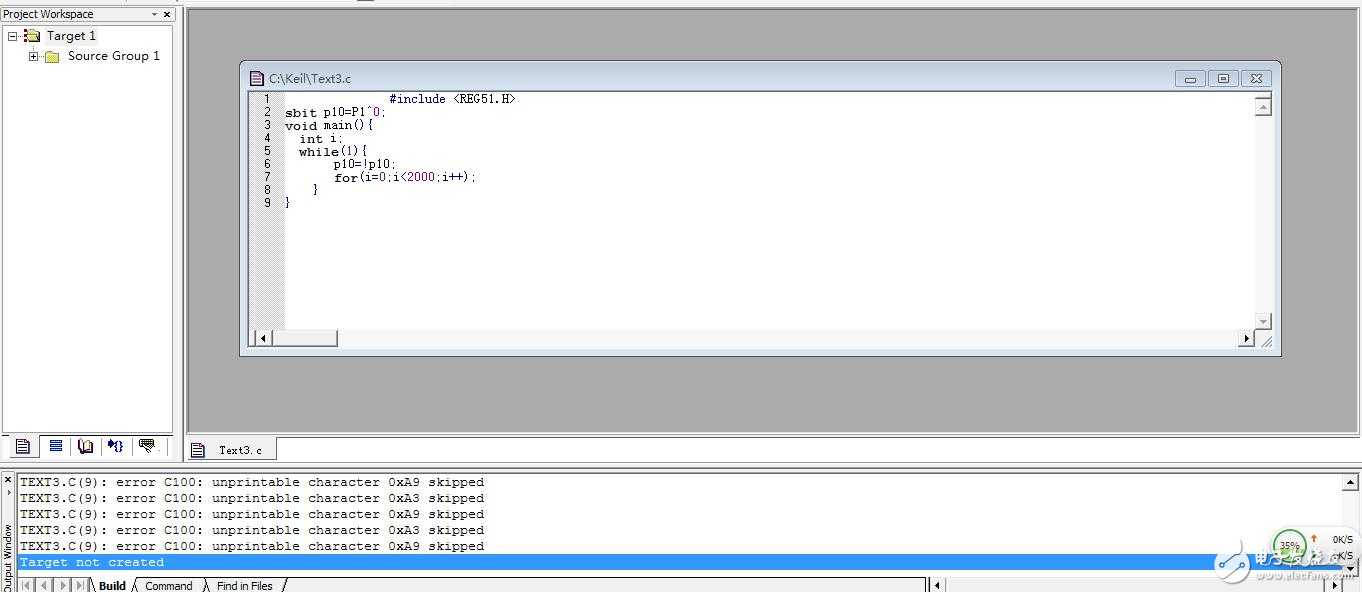Click the editor vertical scroll up arrow
This screenshot has height=592, width=1362.
(1263, 106)
